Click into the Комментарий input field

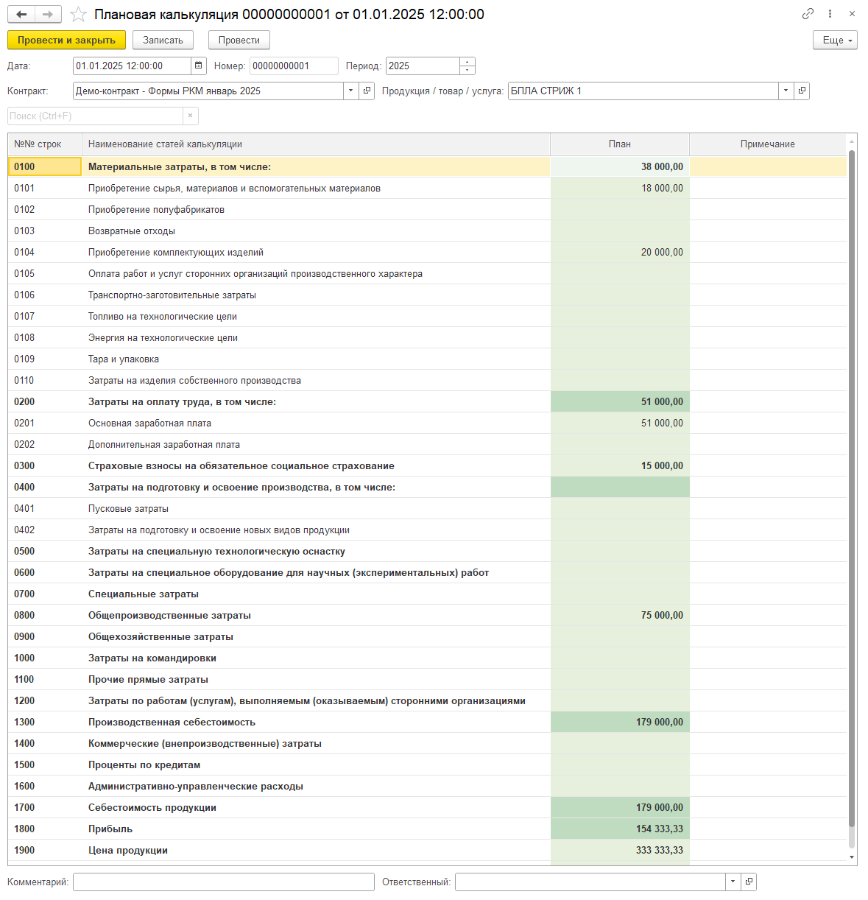pos(223,882)
